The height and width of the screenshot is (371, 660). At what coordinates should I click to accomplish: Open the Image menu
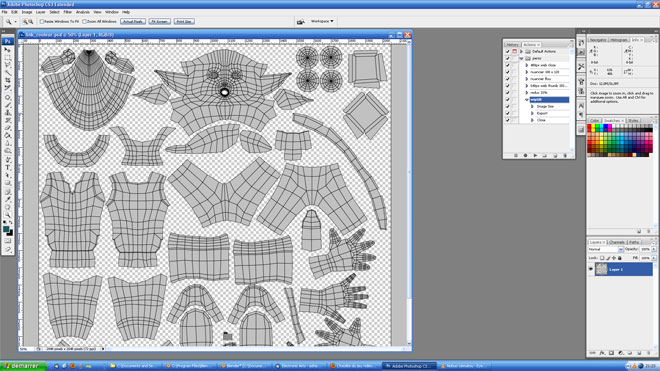[x=27, y=12]
